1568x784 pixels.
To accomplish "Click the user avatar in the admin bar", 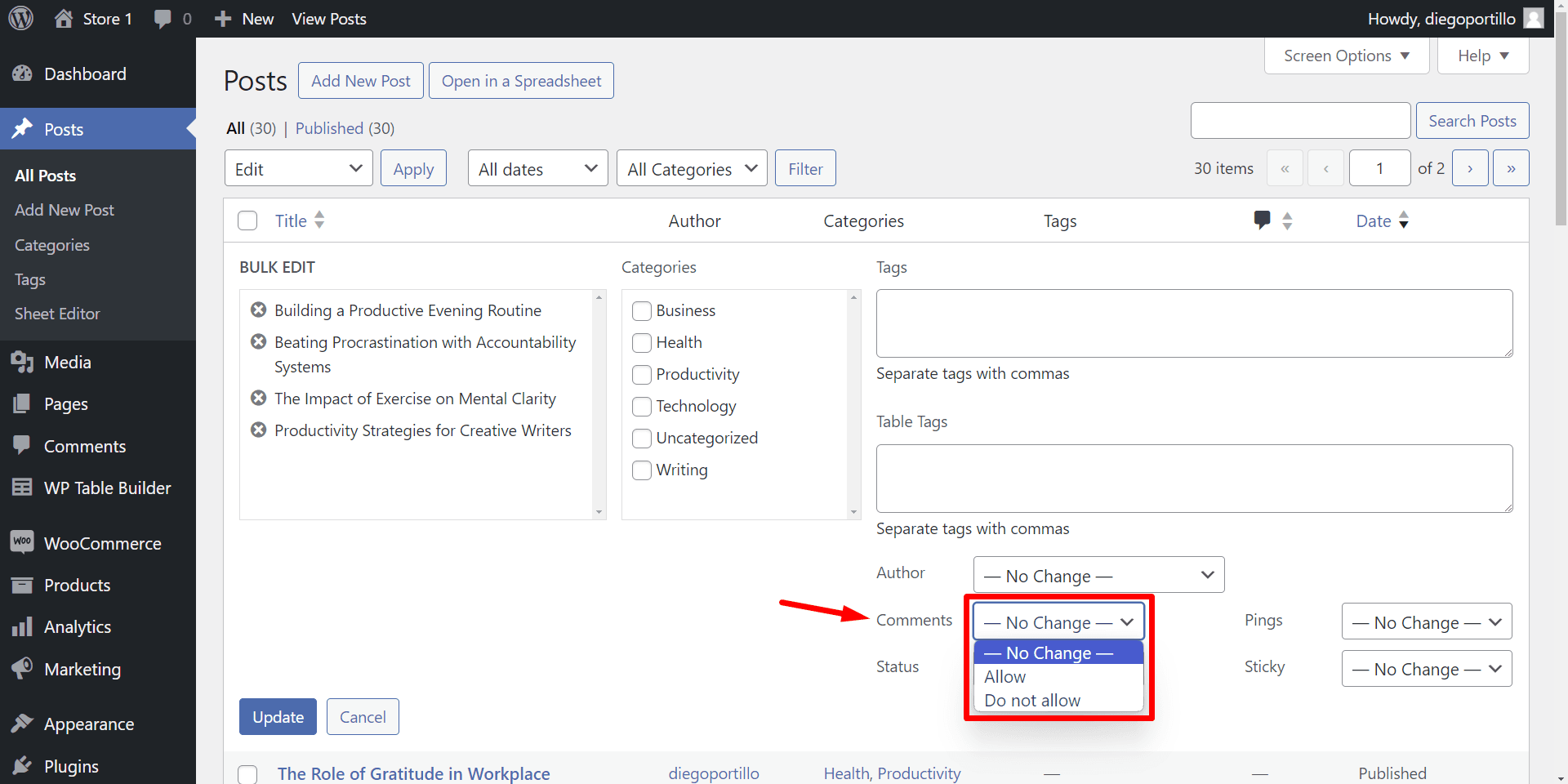I will [1534, 18].
